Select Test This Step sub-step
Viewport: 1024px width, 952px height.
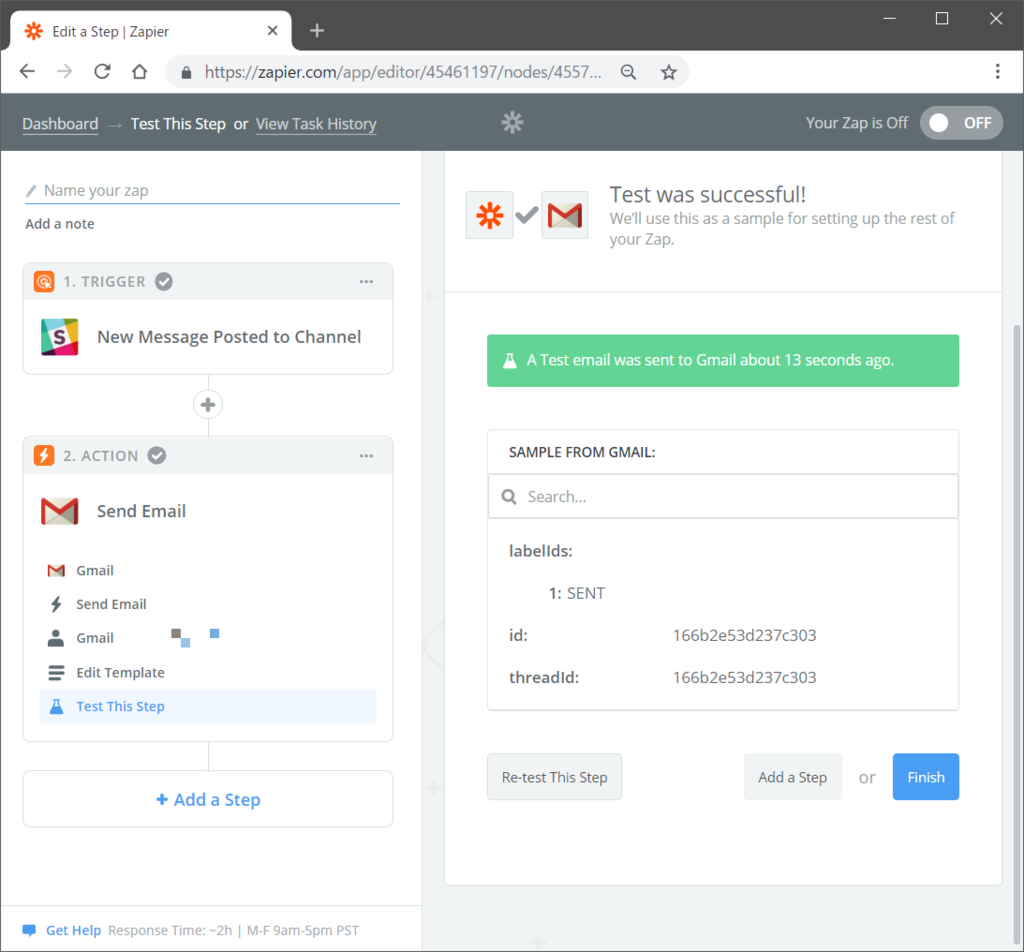pyautogui.click(x=208, y=706)
